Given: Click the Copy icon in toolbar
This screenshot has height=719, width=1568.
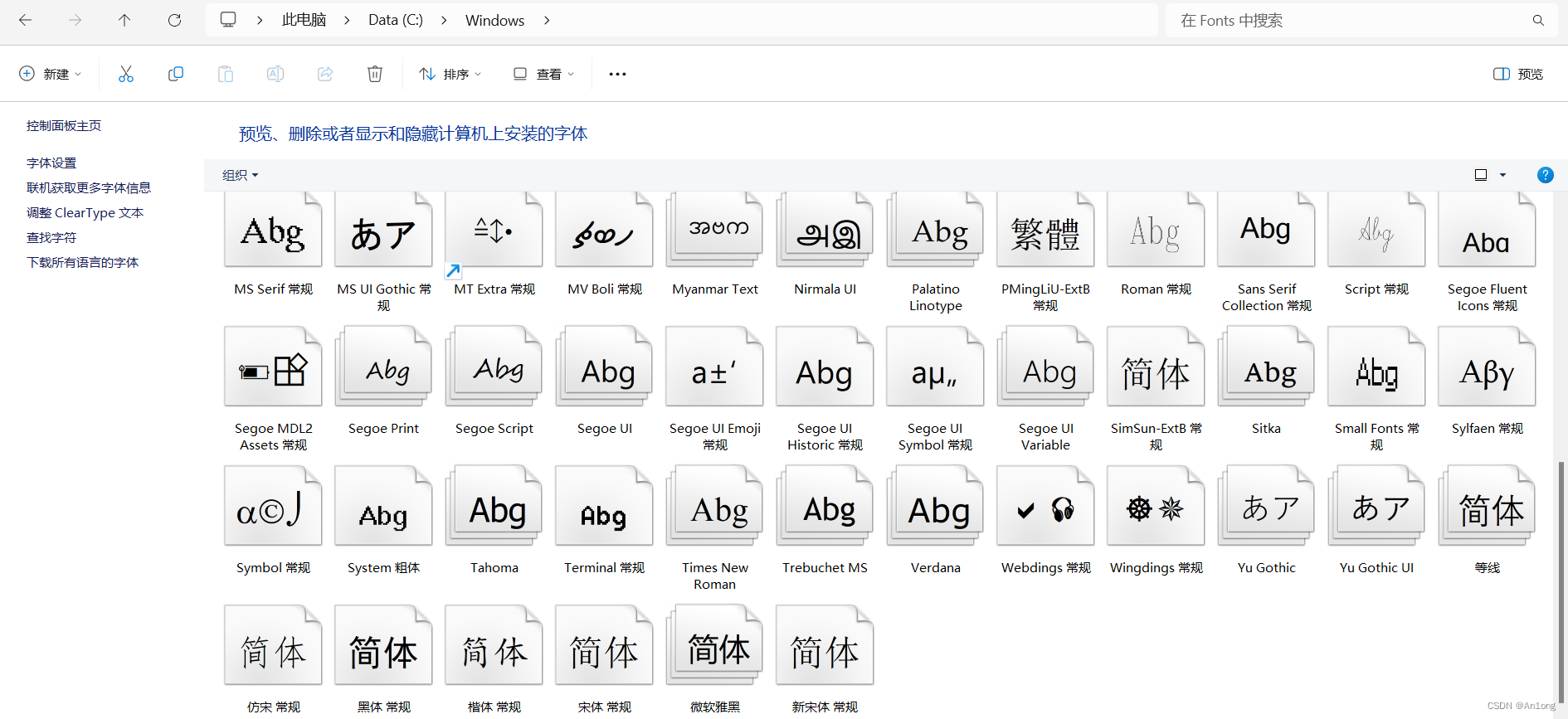Looking at the screenshot, I should (x=176, y=74).
